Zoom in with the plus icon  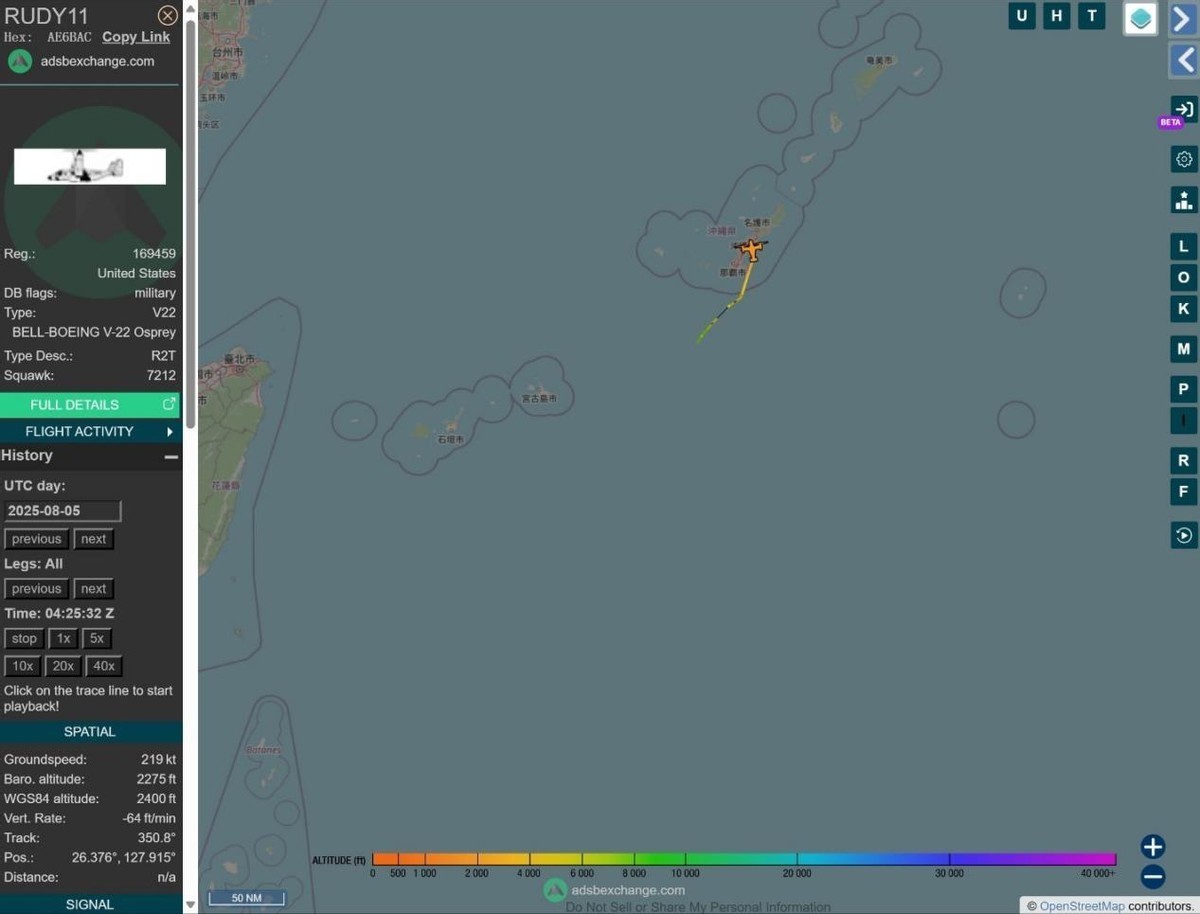[1152, 847]
